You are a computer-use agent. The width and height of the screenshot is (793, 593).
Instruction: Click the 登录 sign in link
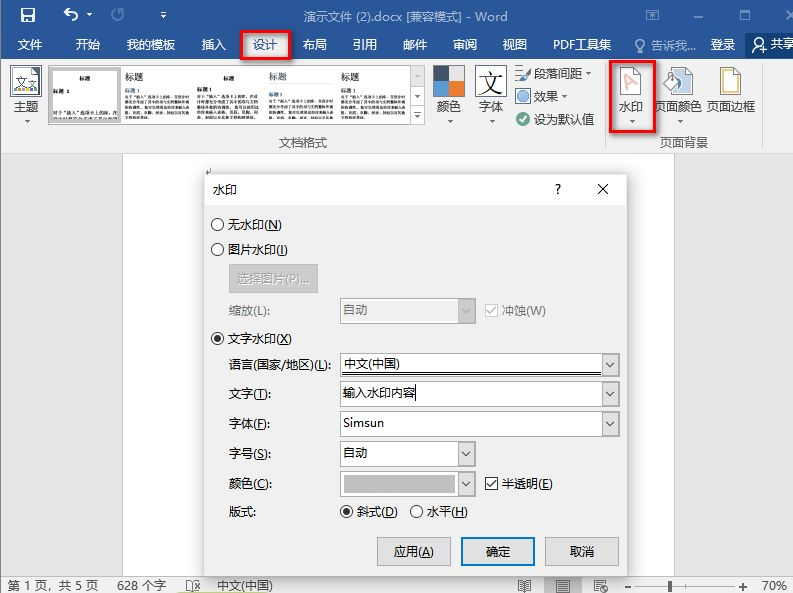[723, 45]
